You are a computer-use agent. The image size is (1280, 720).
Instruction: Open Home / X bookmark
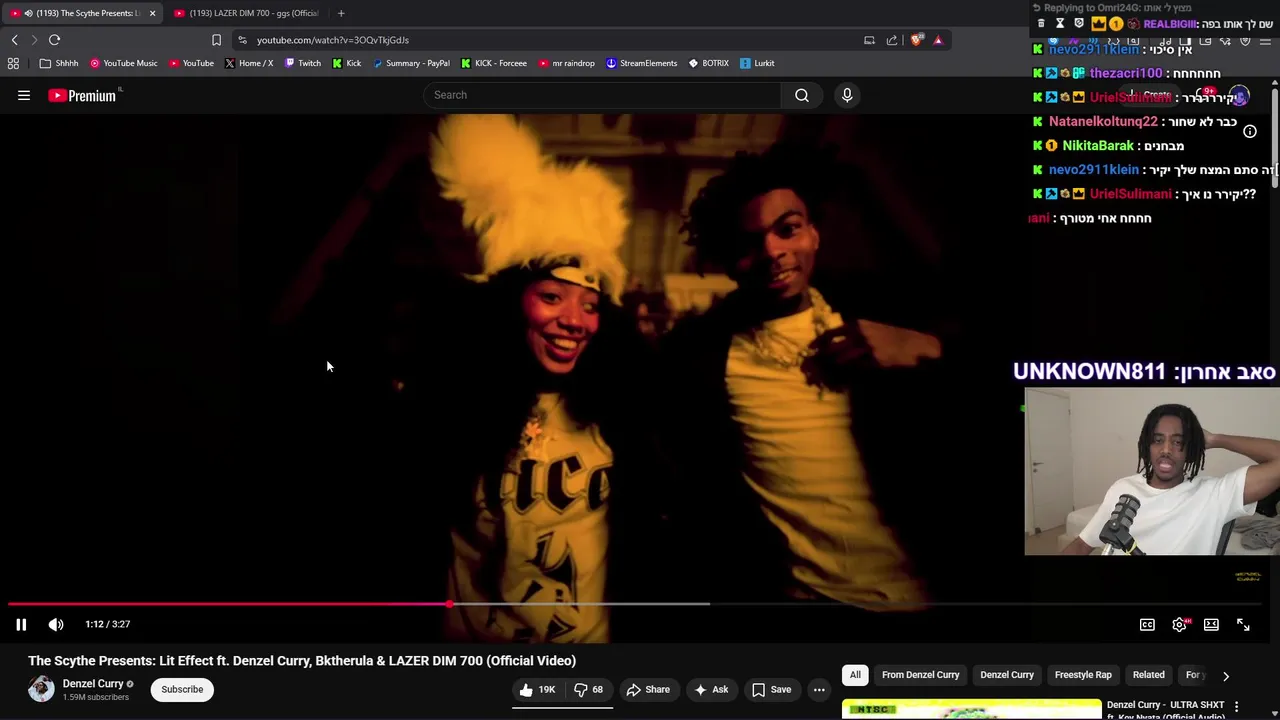pyautogui.click(x=249, y=63)
